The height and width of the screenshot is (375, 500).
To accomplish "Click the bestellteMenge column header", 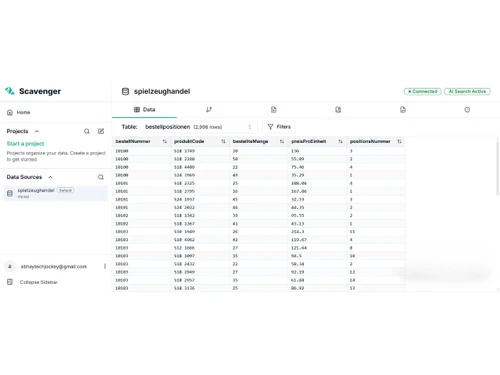I will tap(259, 141).
